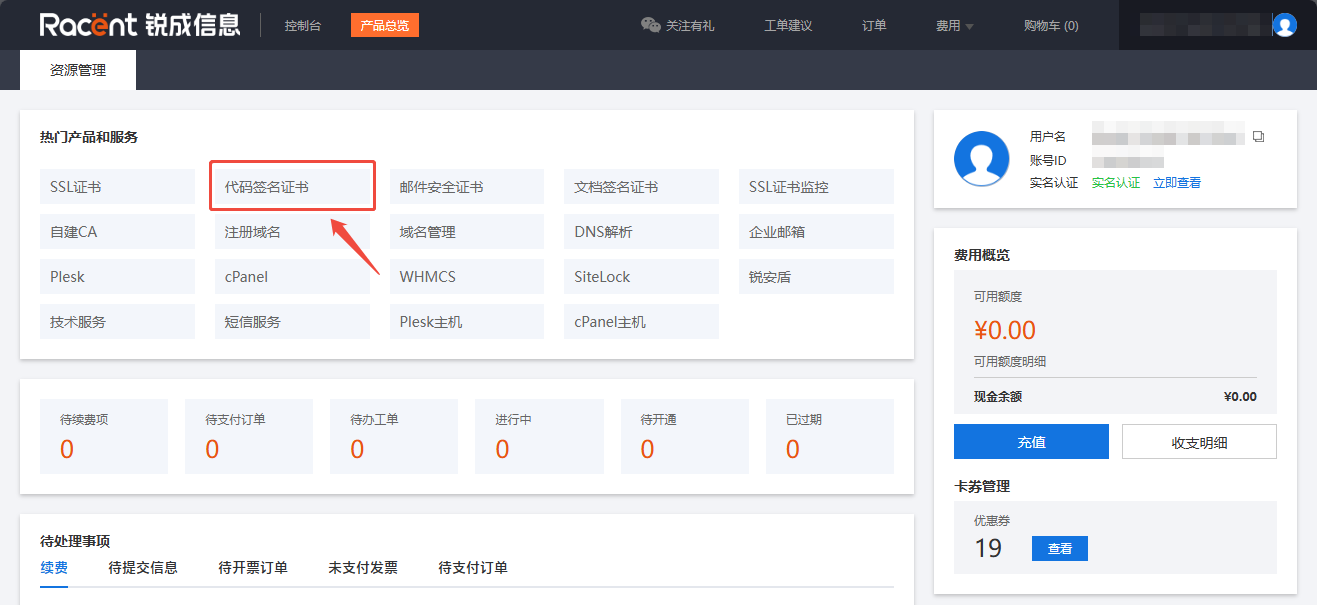Click the 充值 button
This screenshot has height=605, width=1317.
[1031, 441]
